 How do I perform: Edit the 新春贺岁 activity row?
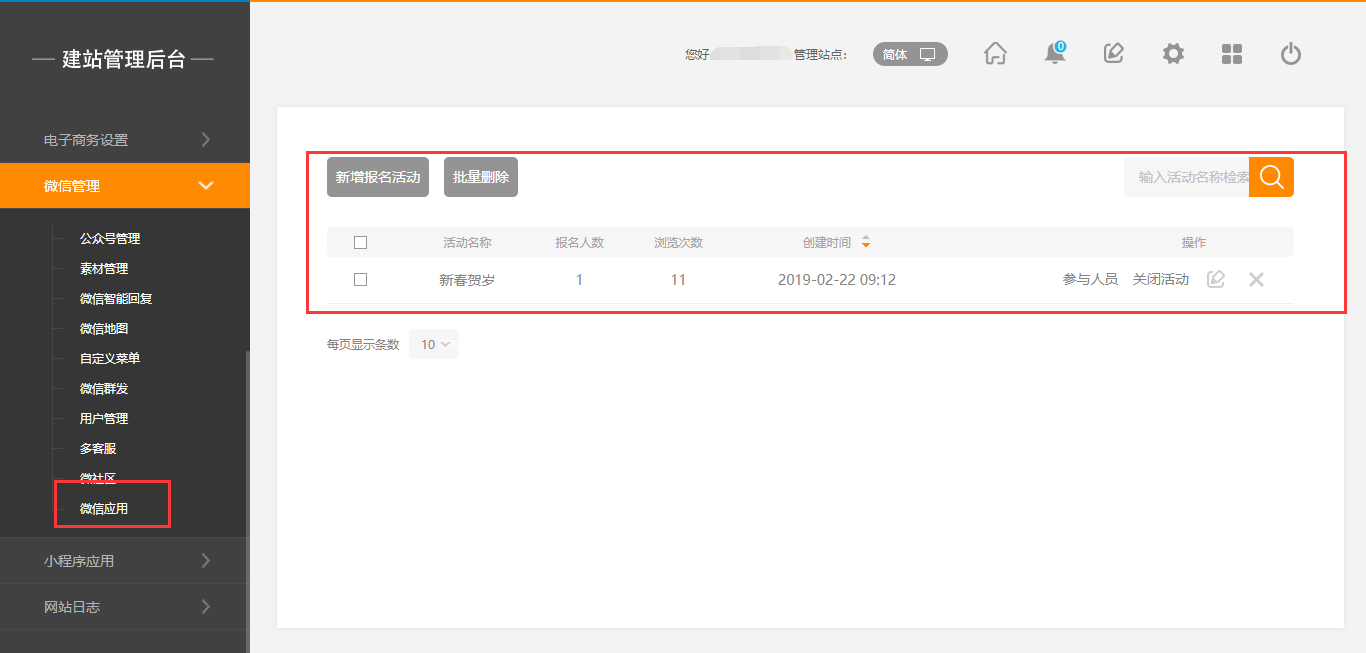[x=1216, y=280]
